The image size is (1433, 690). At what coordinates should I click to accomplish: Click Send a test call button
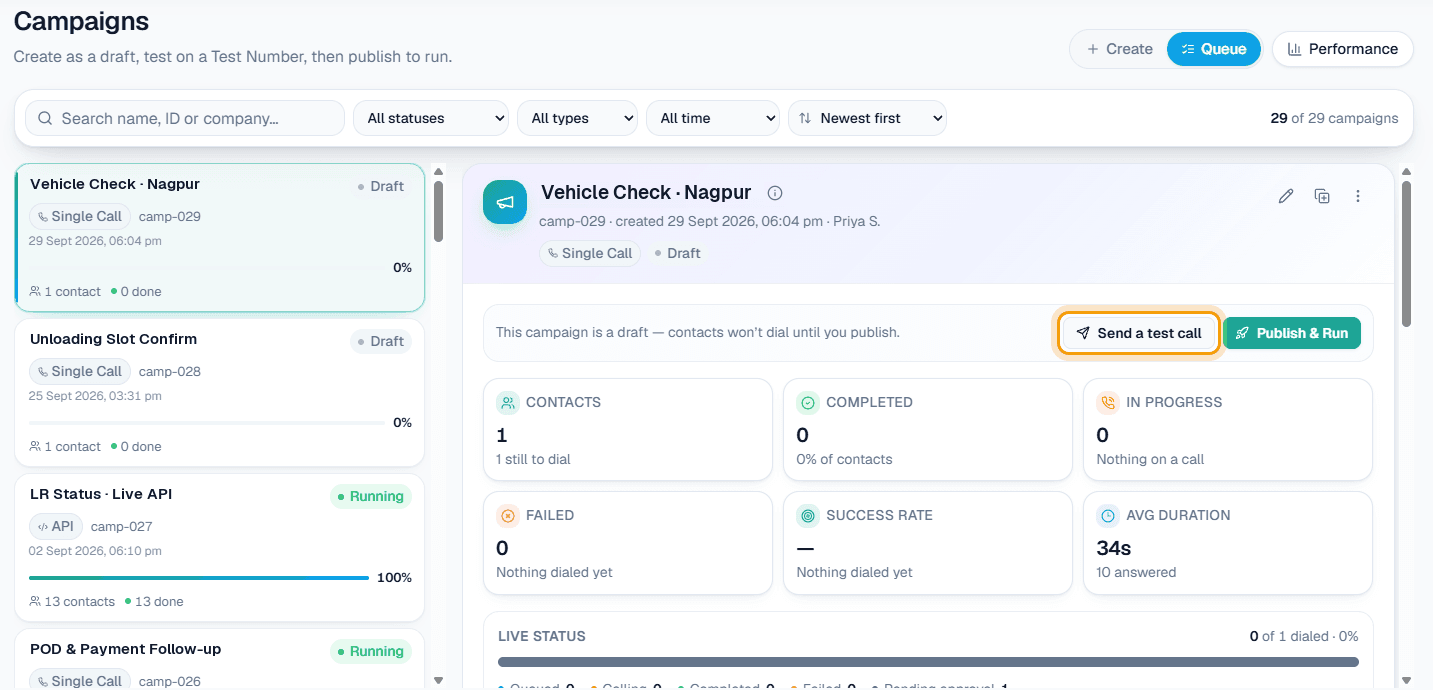1139,333
